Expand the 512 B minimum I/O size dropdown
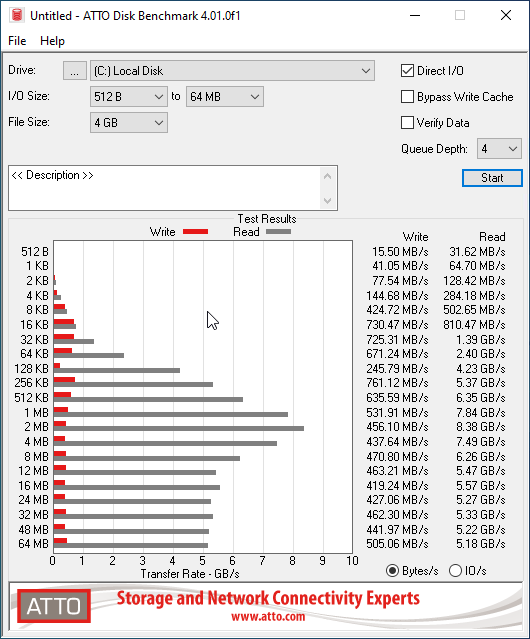Viewport: 530px width, 639px height. [x=129, y=97]
